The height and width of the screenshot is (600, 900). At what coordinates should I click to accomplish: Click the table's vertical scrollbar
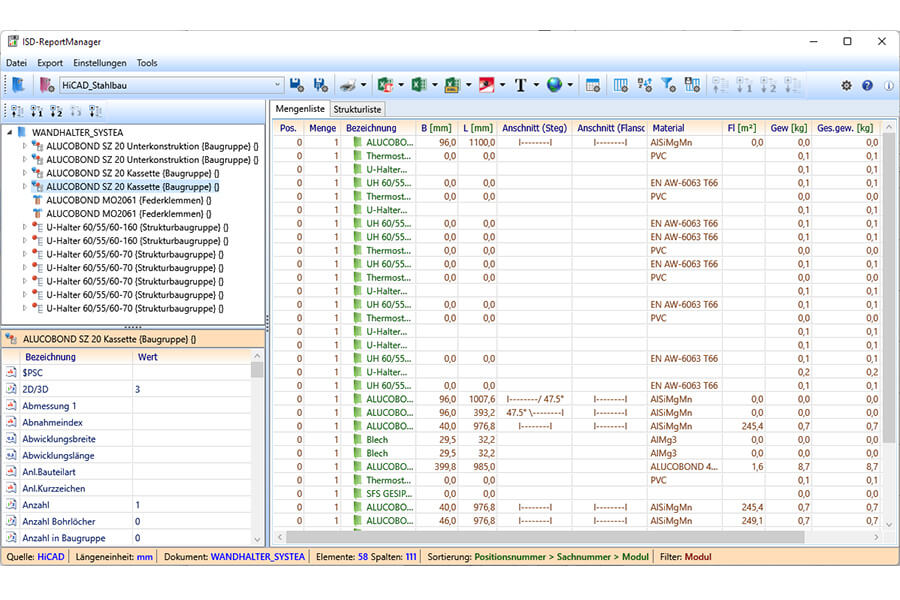(x=889, y=287)
